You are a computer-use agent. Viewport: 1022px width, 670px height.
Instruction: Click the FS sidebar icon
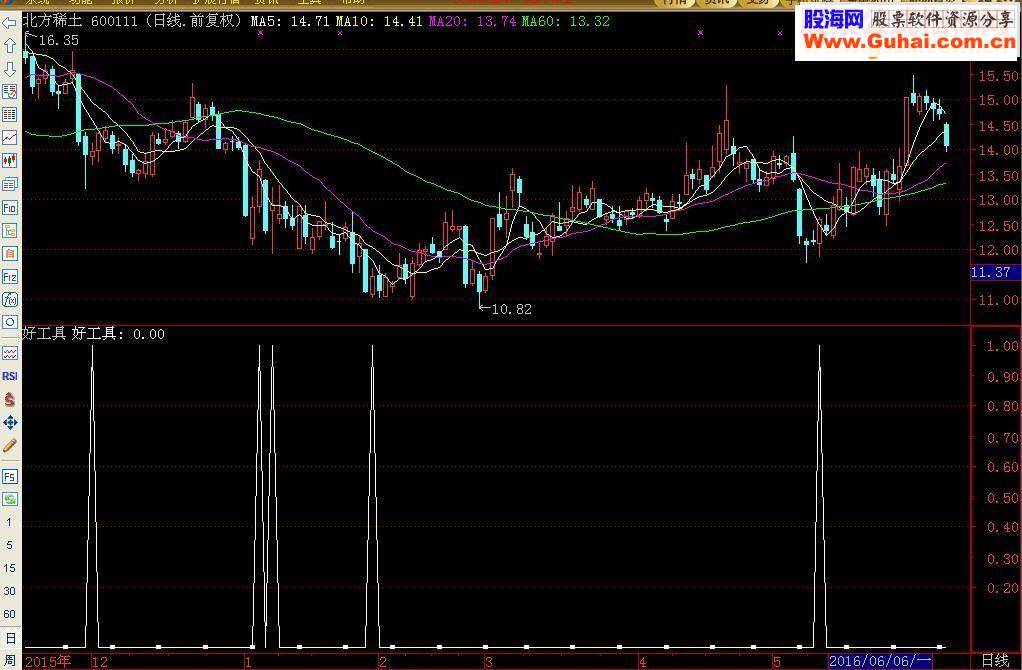pos(9,476)
